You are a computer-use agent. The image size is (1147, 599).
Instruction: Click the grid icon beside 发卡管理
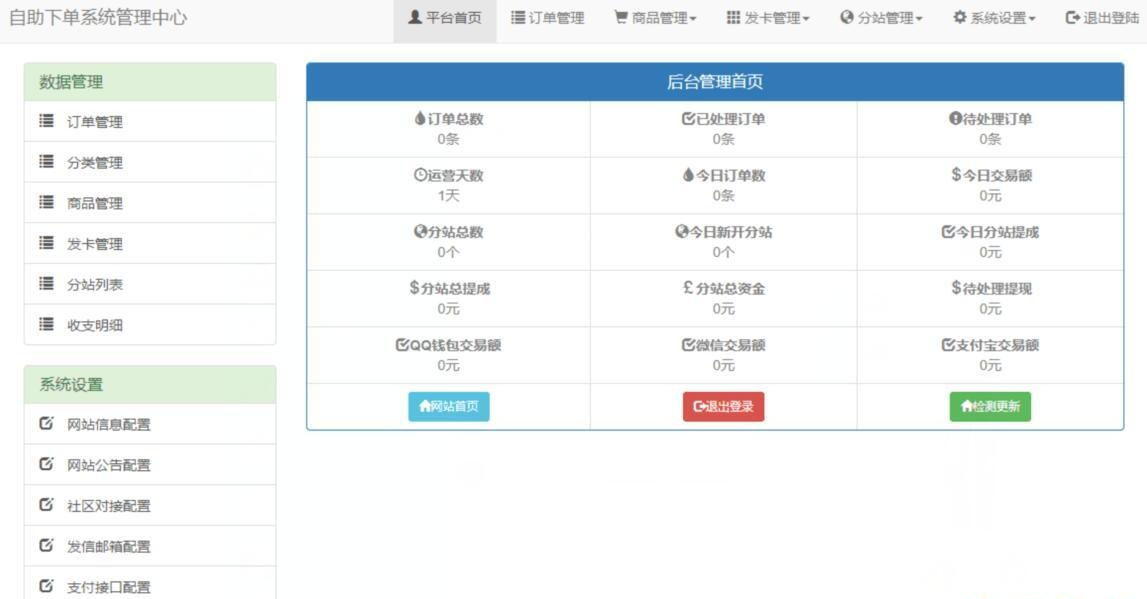[x=734, y=17]
